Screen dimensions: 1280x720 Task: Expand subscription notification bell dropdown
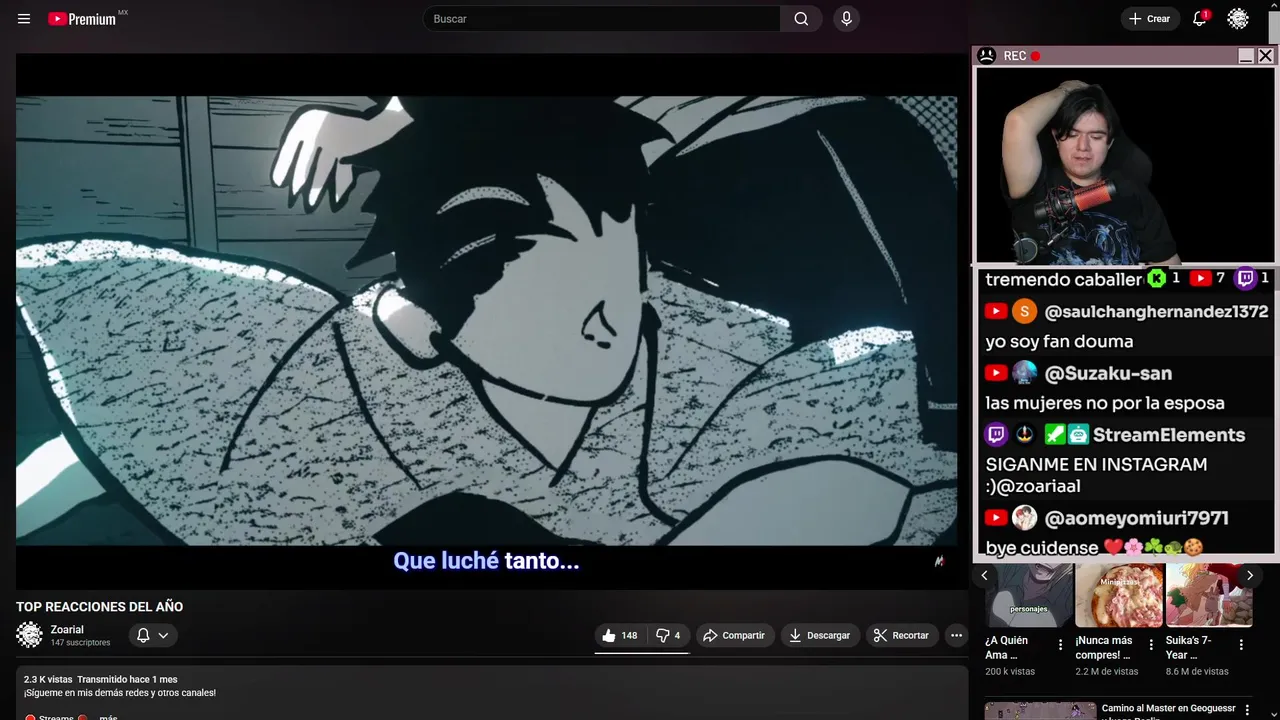click(153, 635)
